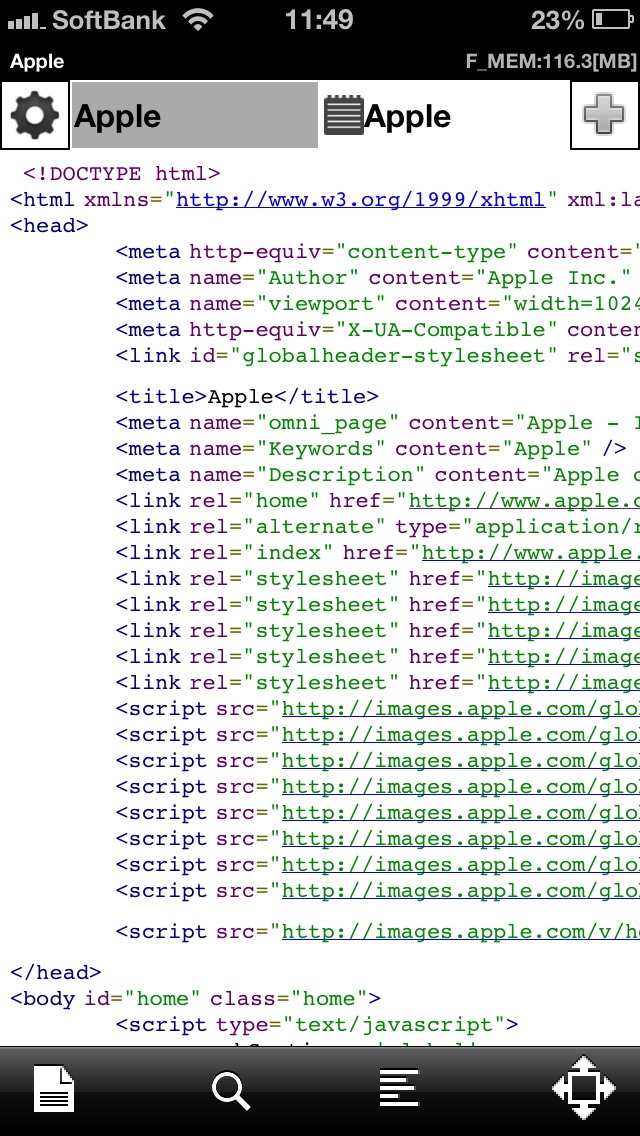
Task: Tap the four-arrow fullscreen icon
Action: [583, 1087]
